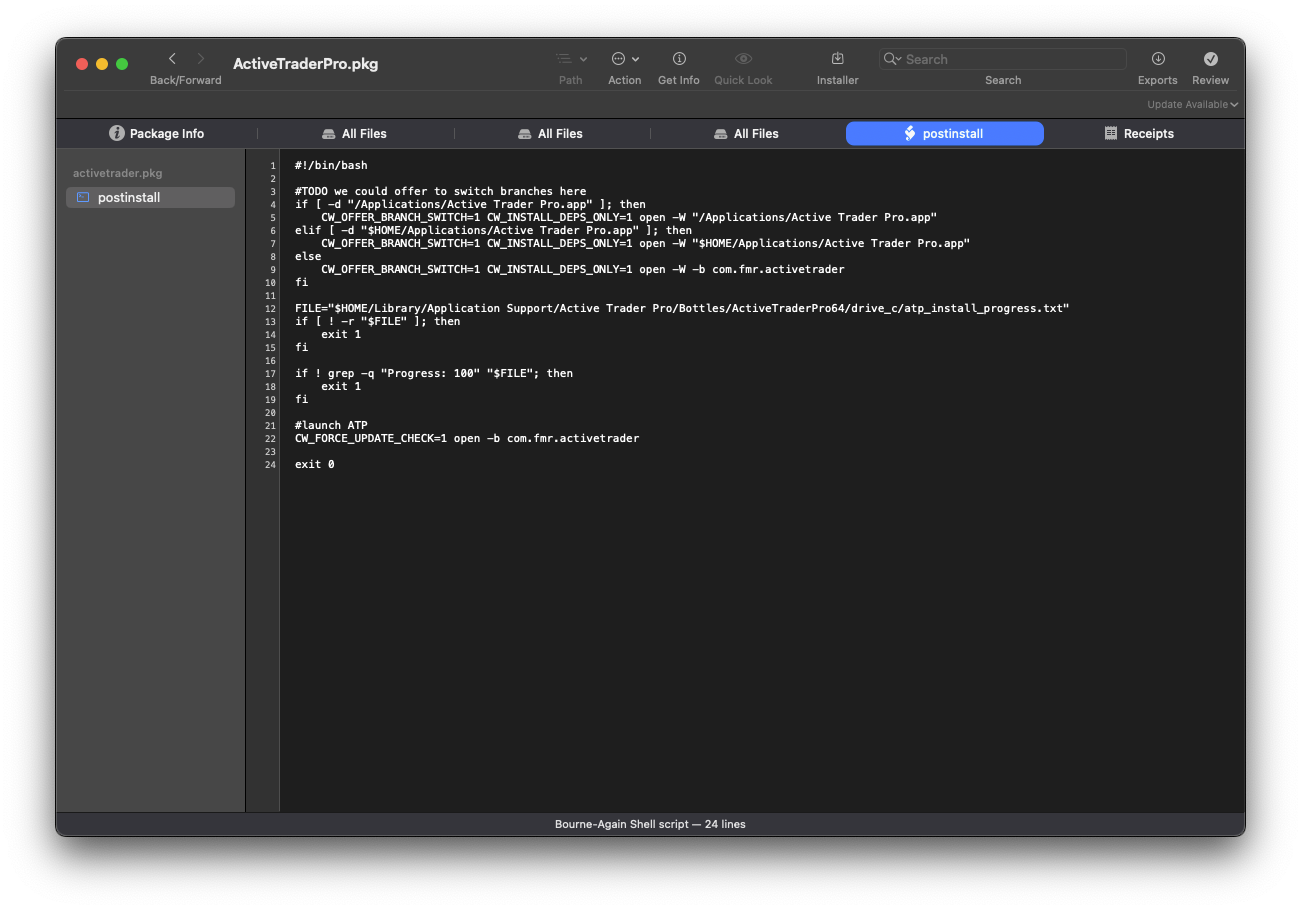Open package in Installer
Image resolution: width=1301 pixels, height=910 pixels.
(x=838, y=59)
